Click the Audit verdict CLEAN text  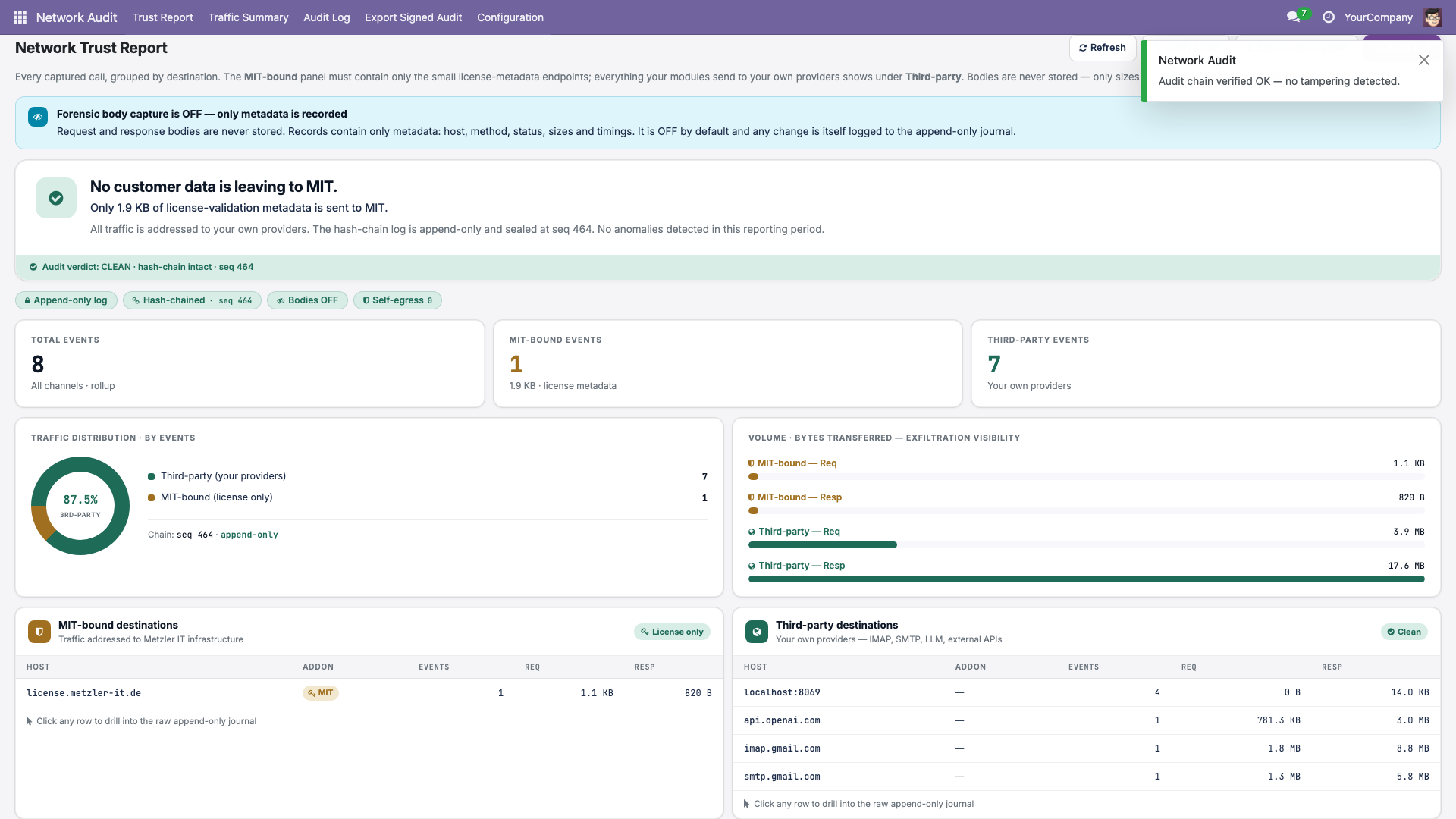[148, 267]
